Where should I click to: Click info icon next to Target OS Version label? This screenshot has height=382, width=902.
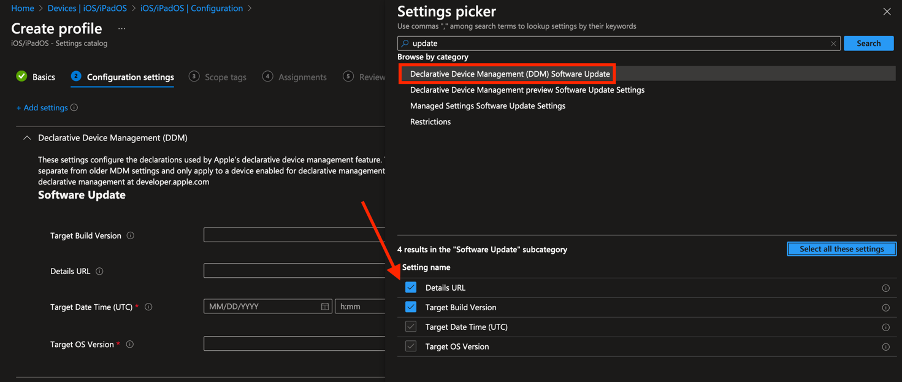[x=129, y=344]
